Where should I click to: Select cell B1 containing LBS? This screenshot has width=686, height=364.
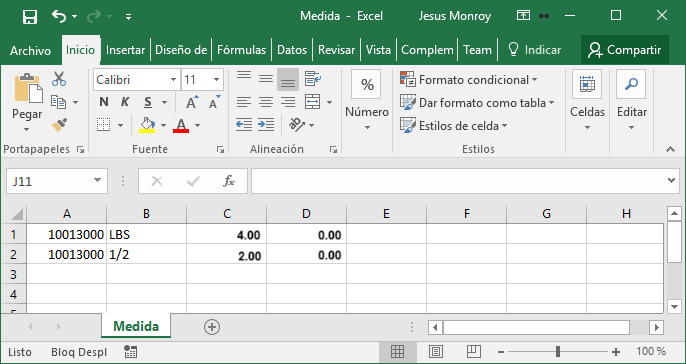click(x=147, y=234)
